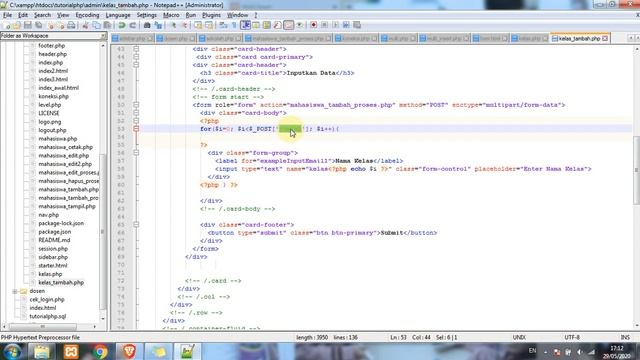Save the current file with toolbar icon
Image resolution: width=640 pixels, height=360 pixels.
tap(28, 25)
